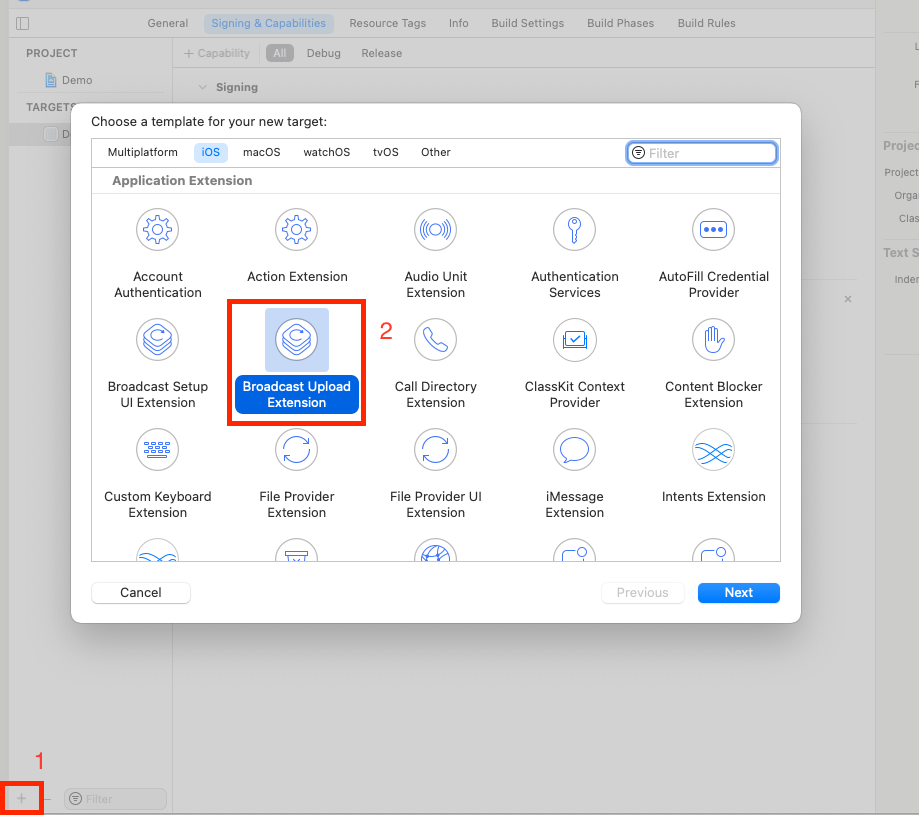Pick the Intents Extension icon
Image resolution: width=919 pixels, height=815 pixels.
point(713,449)
